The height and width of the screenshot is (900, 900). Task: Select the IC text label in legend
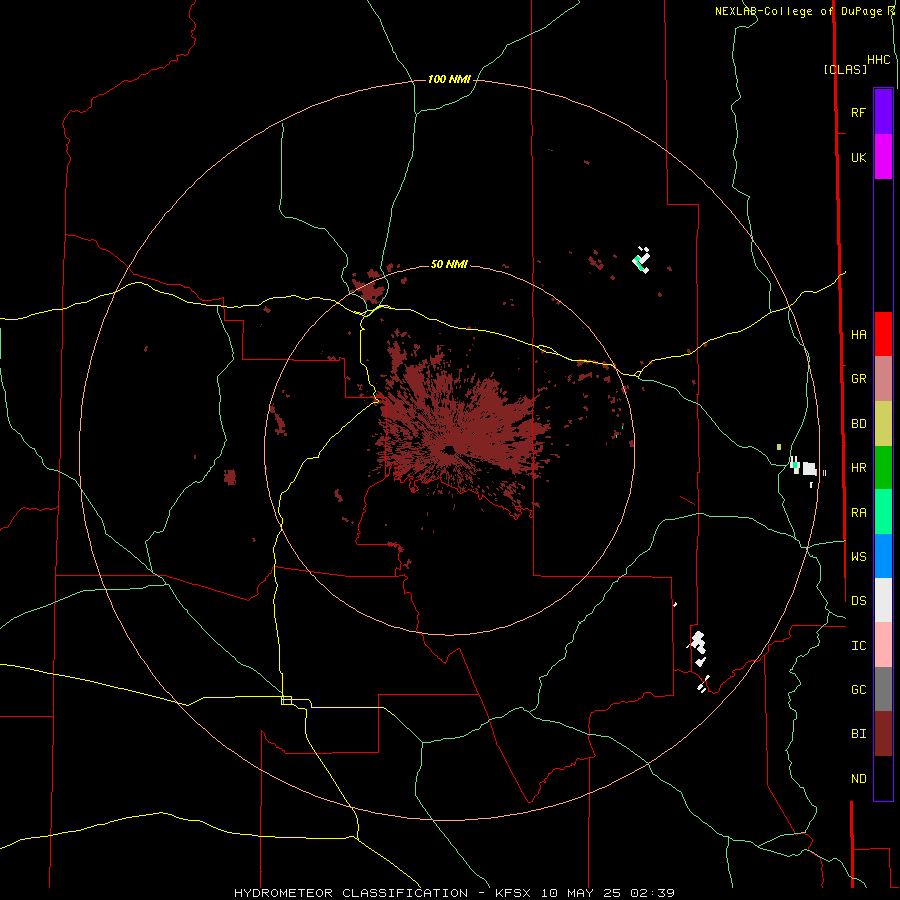point(858,646)
